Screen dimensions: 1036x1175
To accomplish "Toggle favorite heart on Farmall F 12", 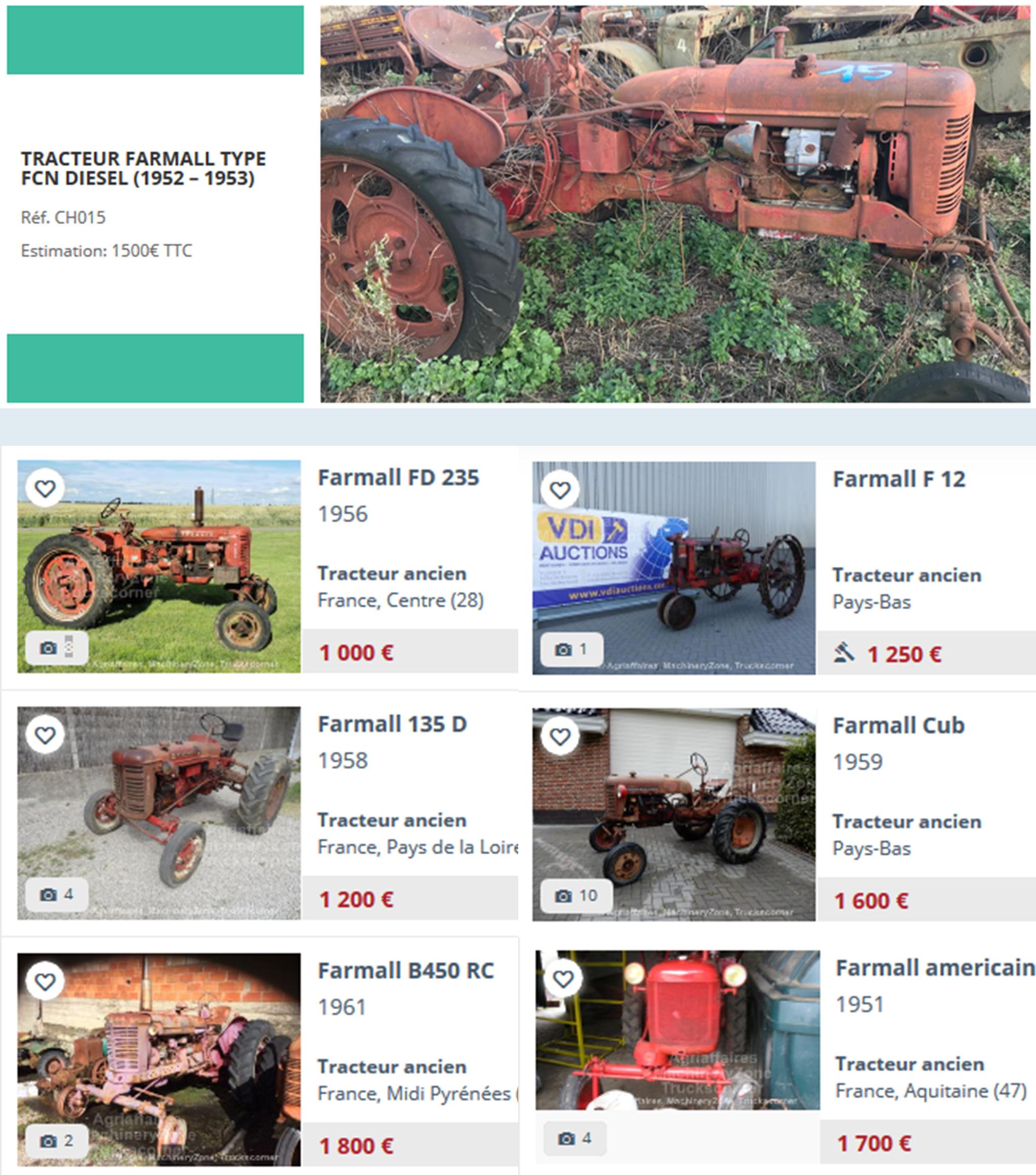I will (x=561, y=490).
